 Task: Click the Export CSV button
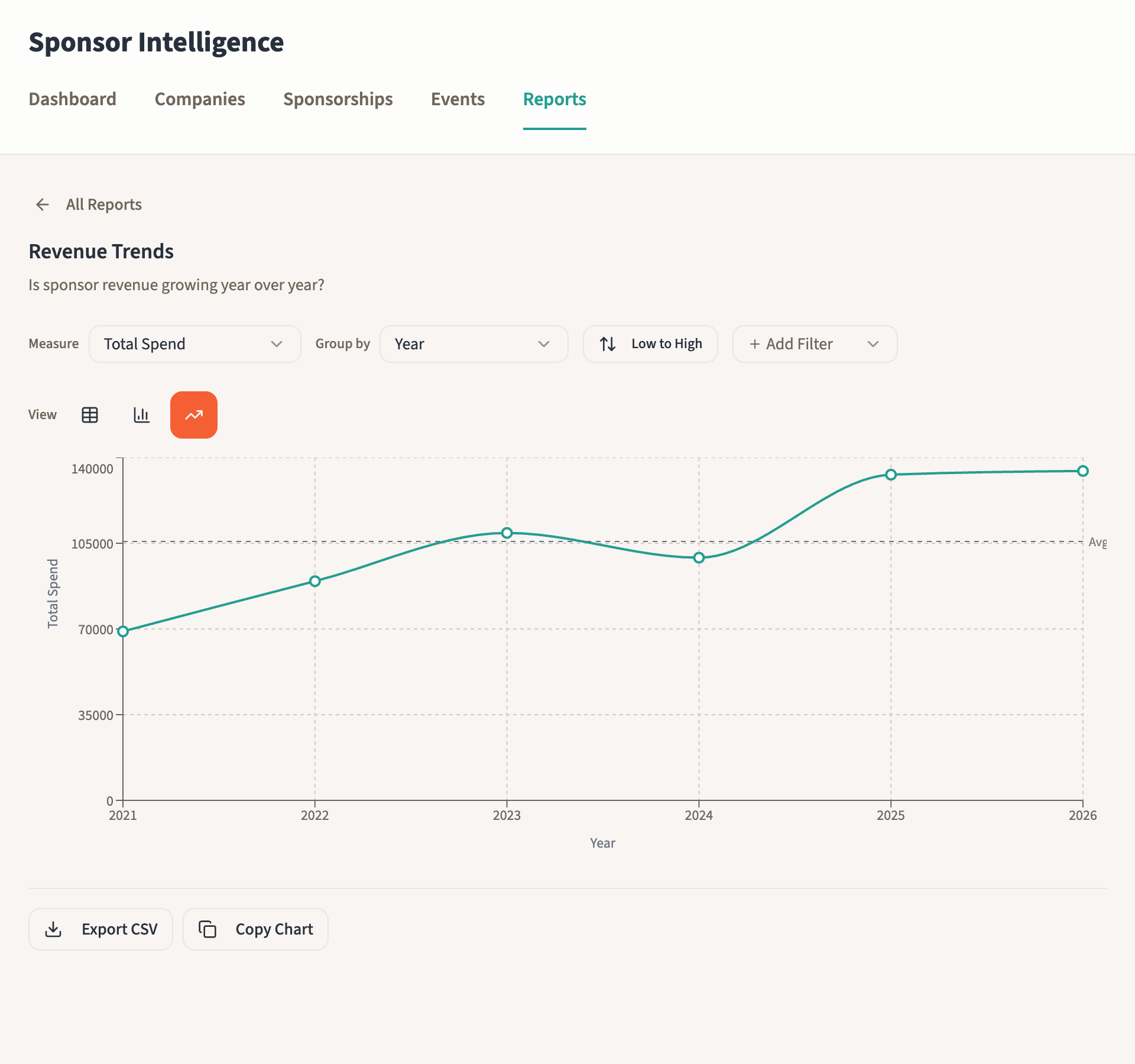pos(100,929)
